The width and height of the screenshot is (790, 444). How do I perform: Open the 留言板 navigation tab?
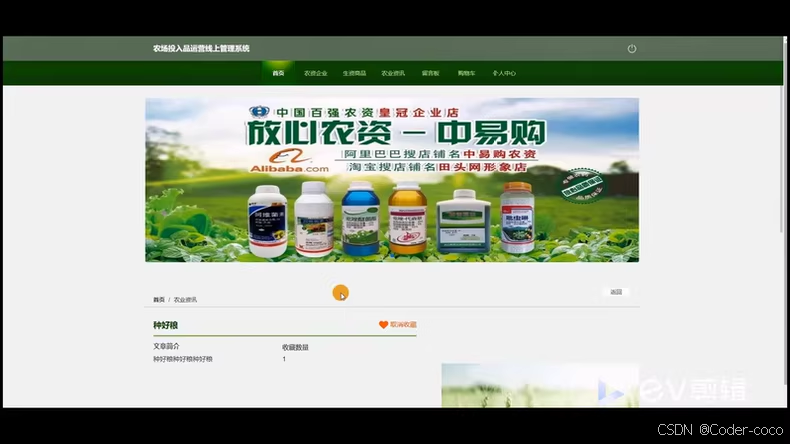pyautogui.click(x=430, y=73)
